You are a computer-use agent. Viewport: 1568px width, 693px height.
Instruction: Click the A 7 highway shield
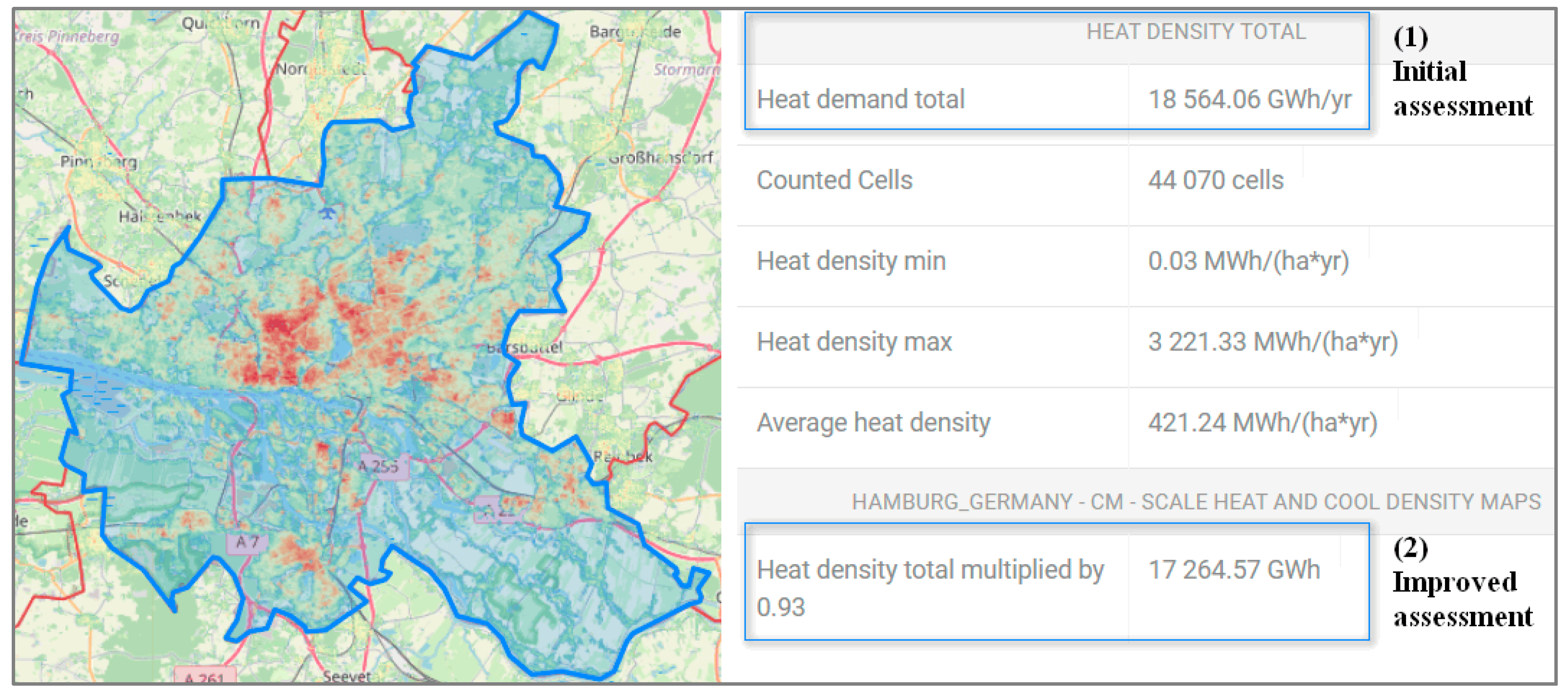pos(246,541)
